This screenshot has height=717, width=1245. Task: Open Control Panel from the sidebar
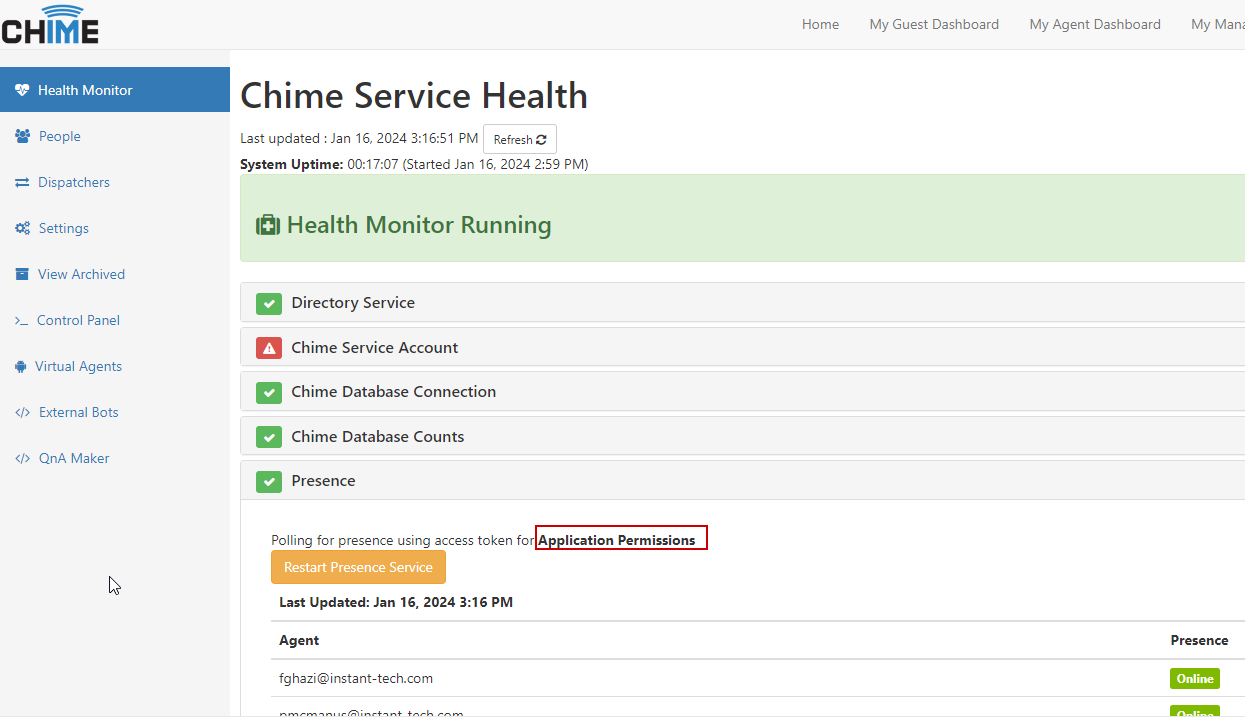[115, 320]
